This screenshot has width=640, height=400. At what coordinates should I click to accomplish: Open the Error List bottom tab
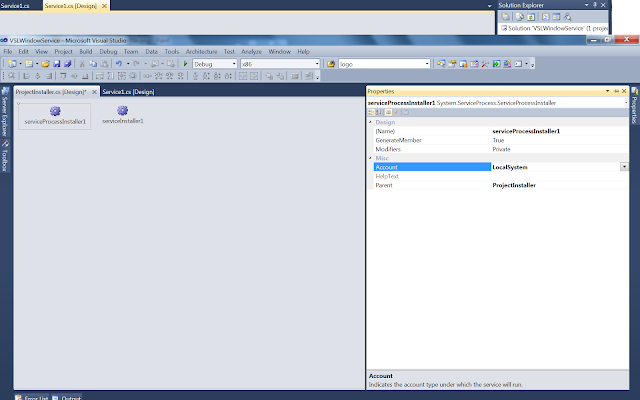coord(32,397)
